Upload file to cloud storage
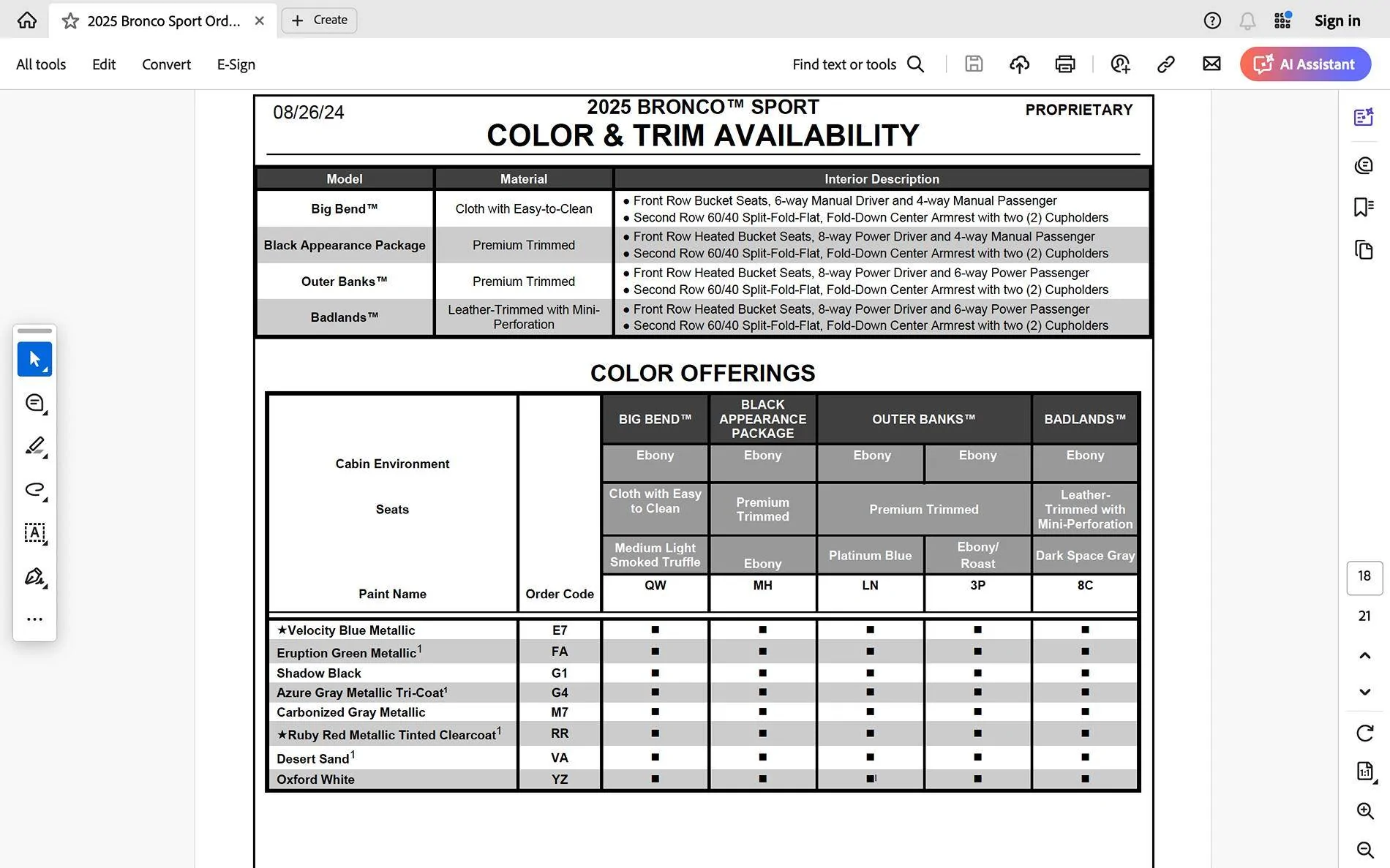 point(1019,64)
